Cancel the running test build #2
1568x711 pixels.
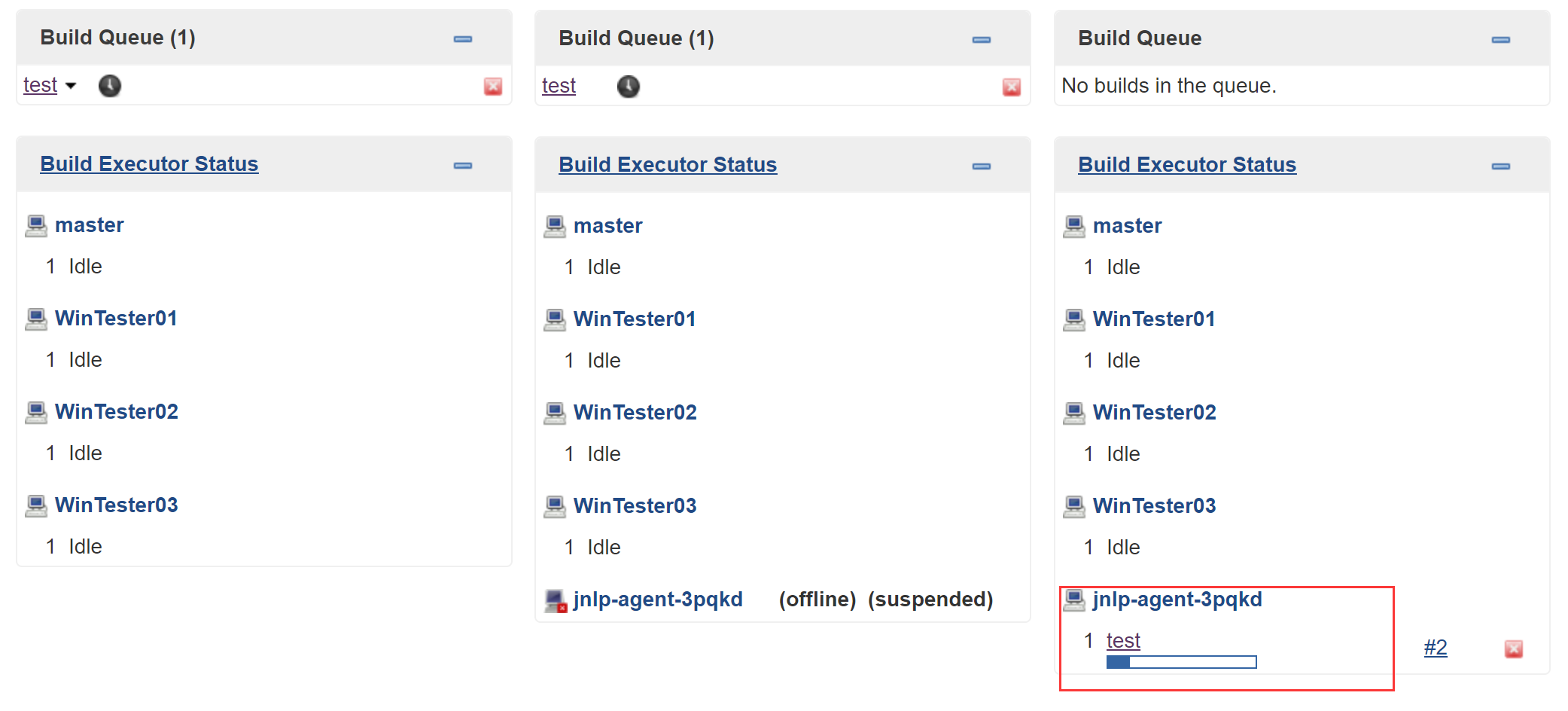(1513, 648)
